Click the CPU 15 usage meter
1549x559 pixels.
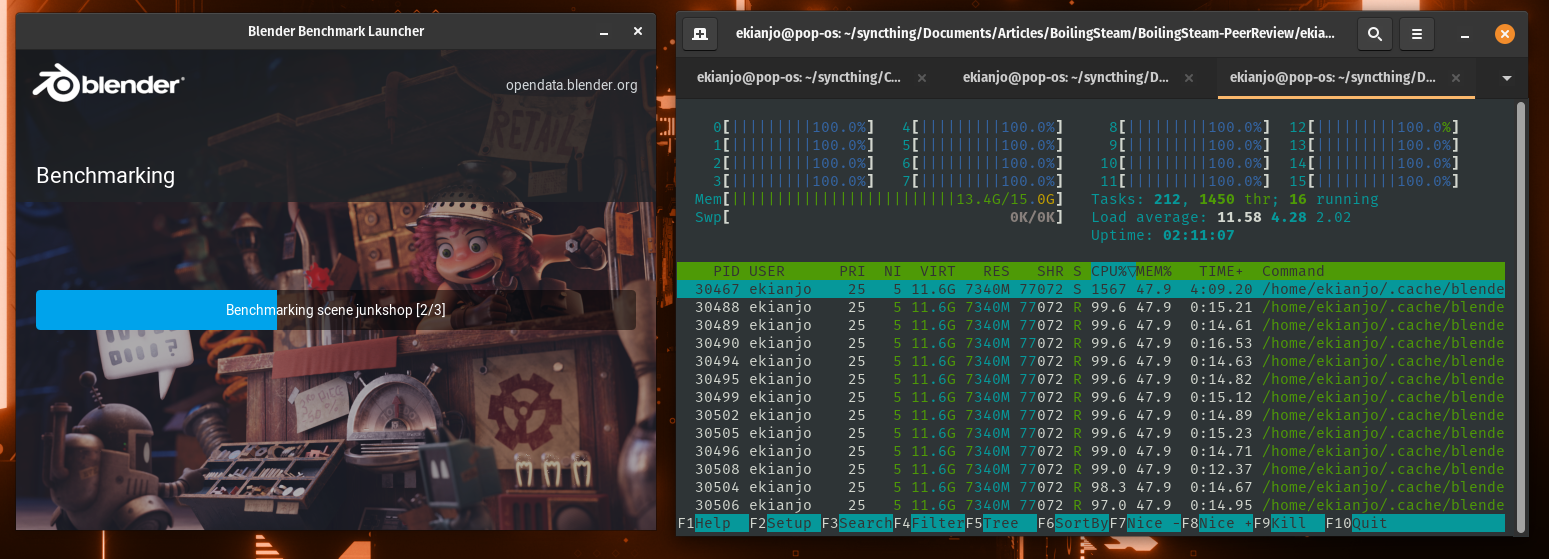[1374, 181]
